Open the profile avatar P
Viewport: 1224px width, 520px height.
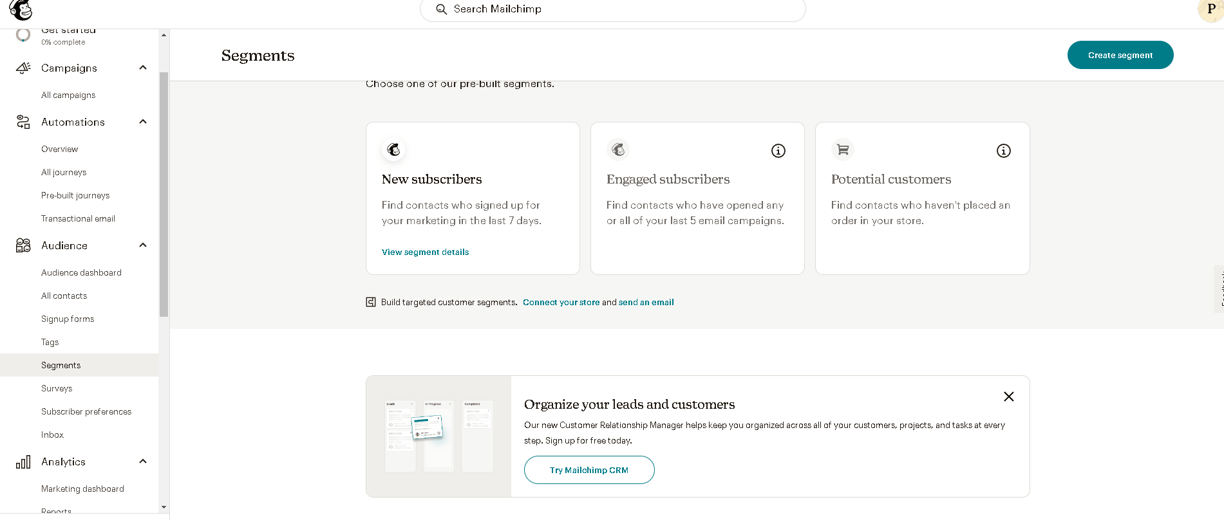coord(1211,9)
